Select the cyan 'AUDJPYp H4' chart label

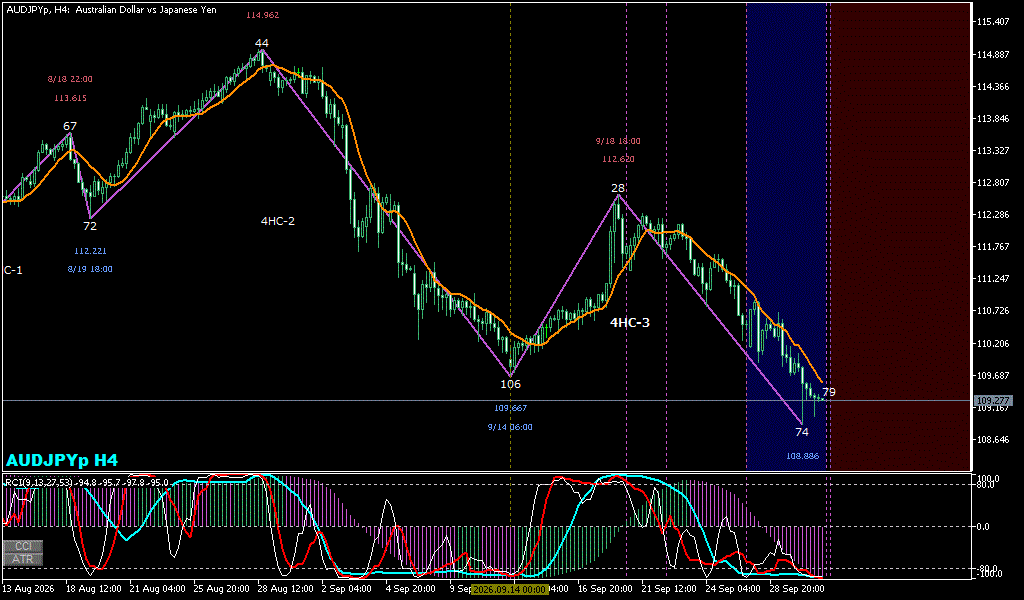coord(62,460)
